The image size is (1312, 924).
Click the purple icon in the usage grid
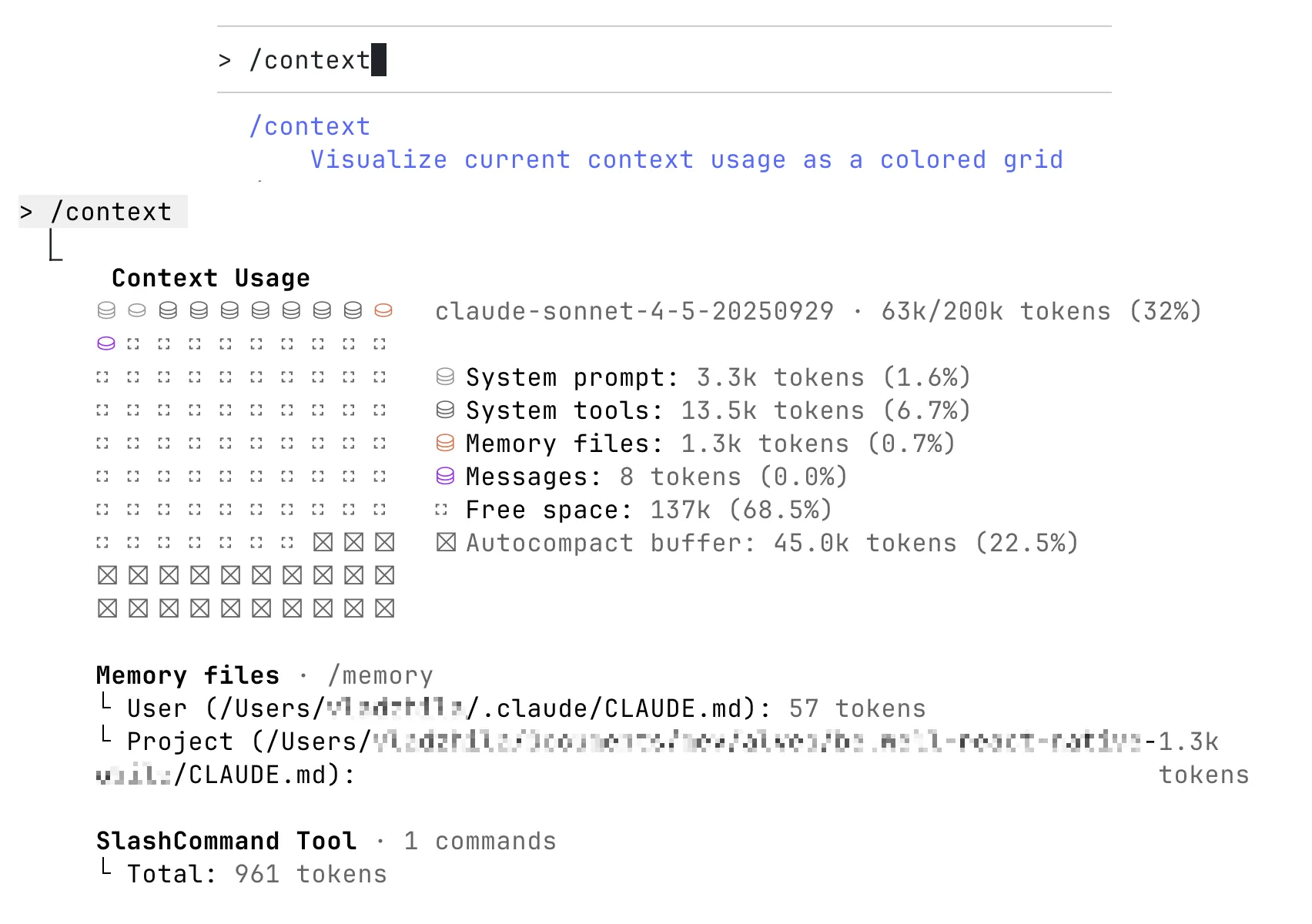[106, 343]
